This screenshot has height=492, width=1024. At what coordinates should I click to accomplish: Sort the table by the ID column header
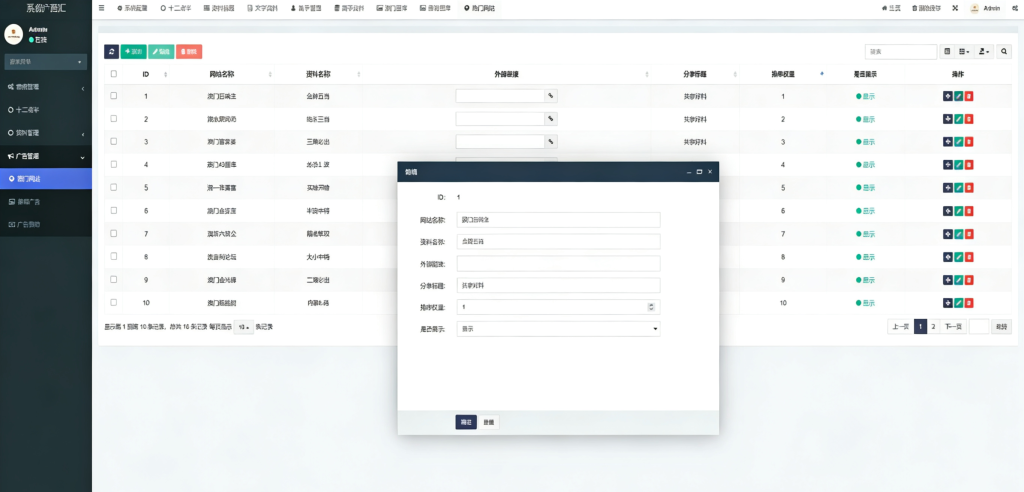click(146, 74)
